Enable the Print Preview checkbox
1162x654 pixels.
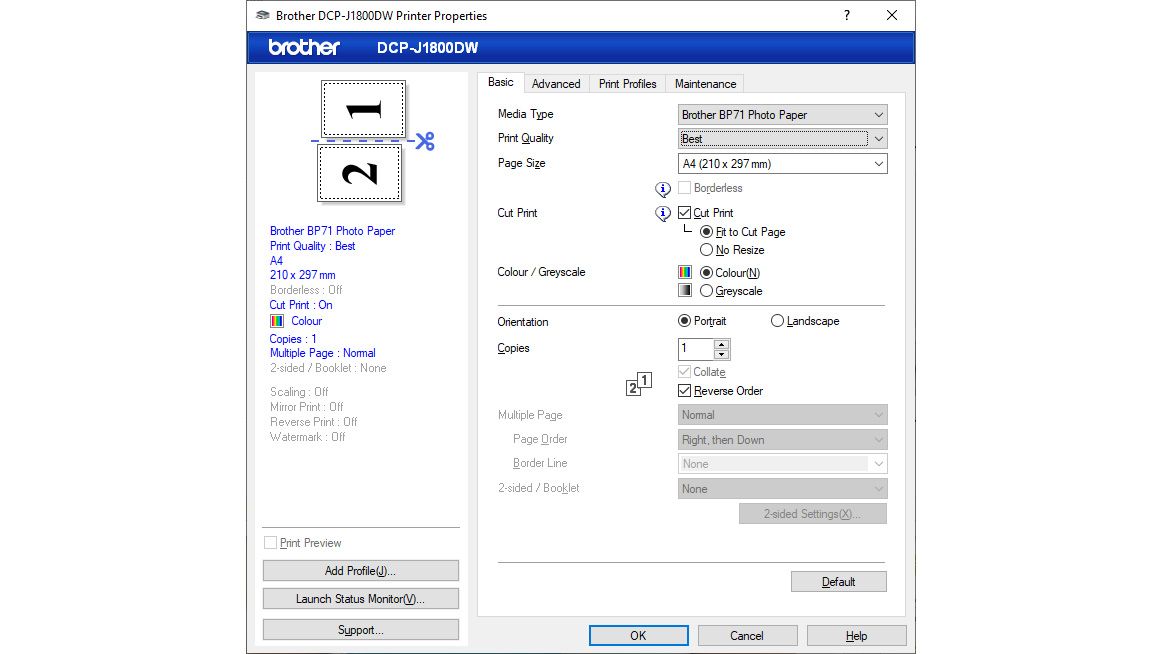click(x=270, y=543)
